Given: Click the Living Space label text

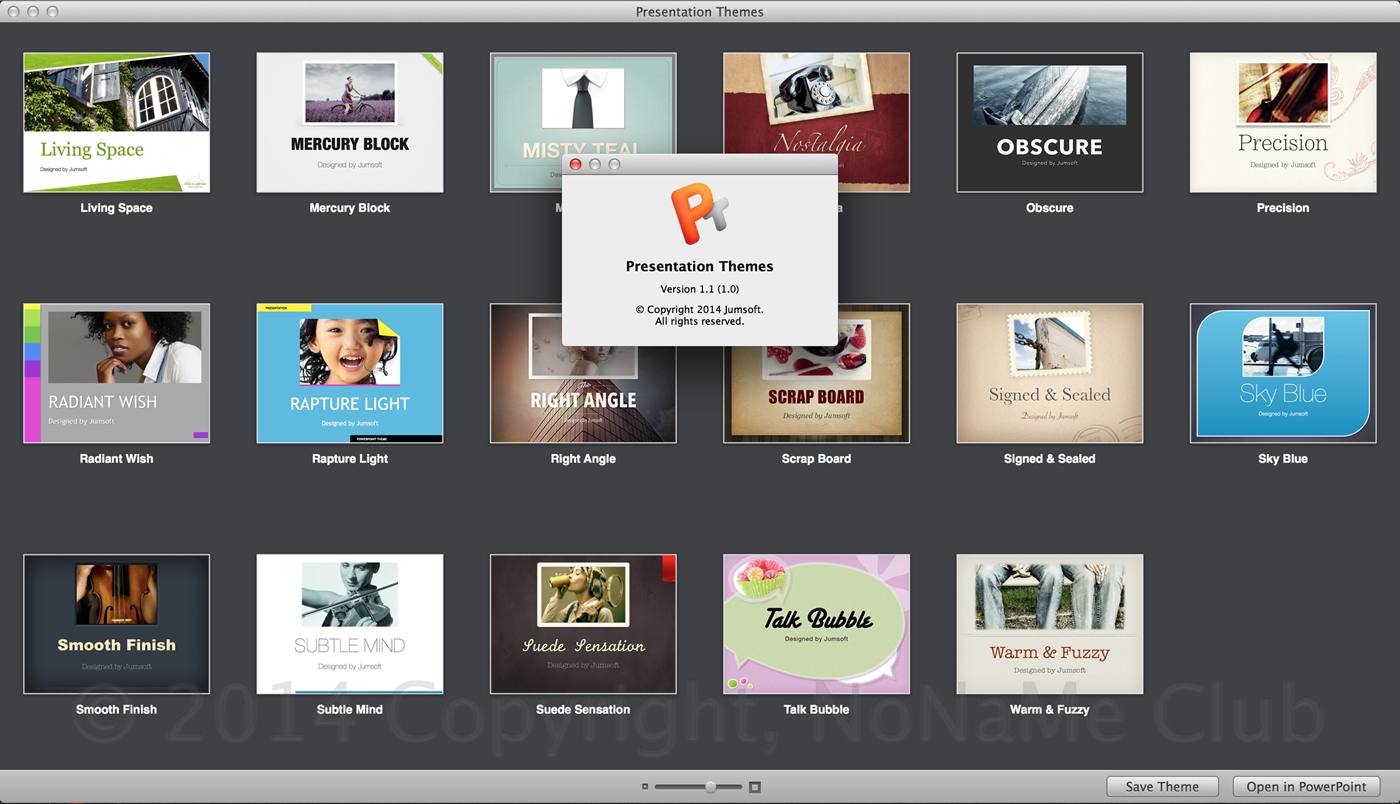Looking at the screenshot, I should (116, 208).
